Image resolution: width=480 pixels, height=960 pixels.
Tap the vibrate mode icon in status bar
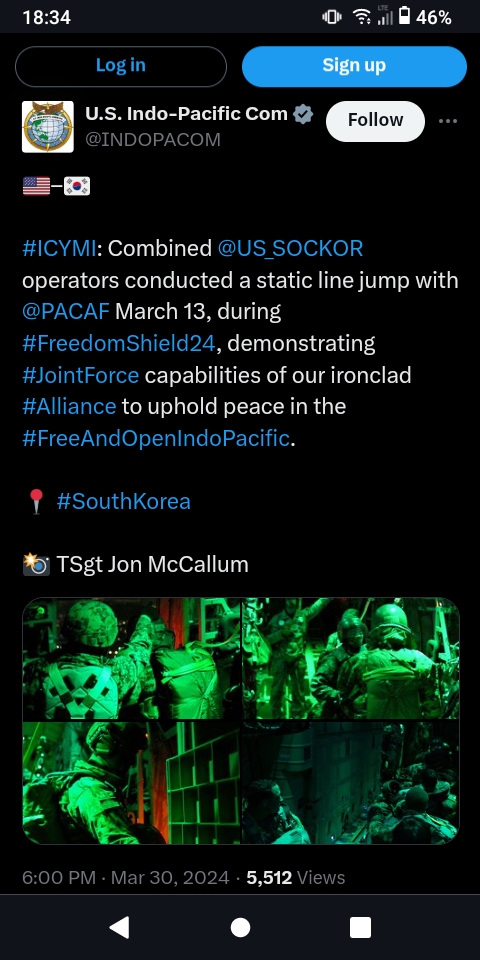click(x=331, y=17)
